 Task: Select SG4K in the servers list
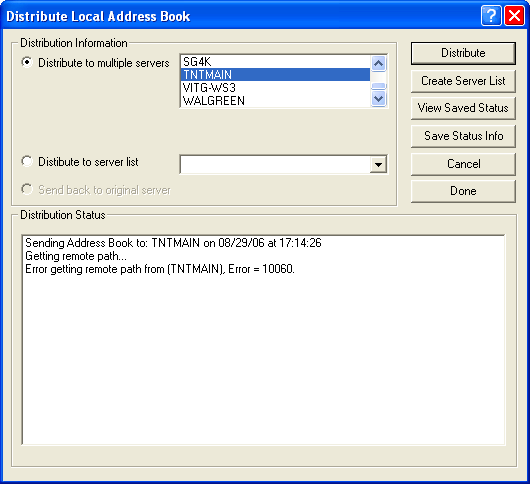[275, 62]
